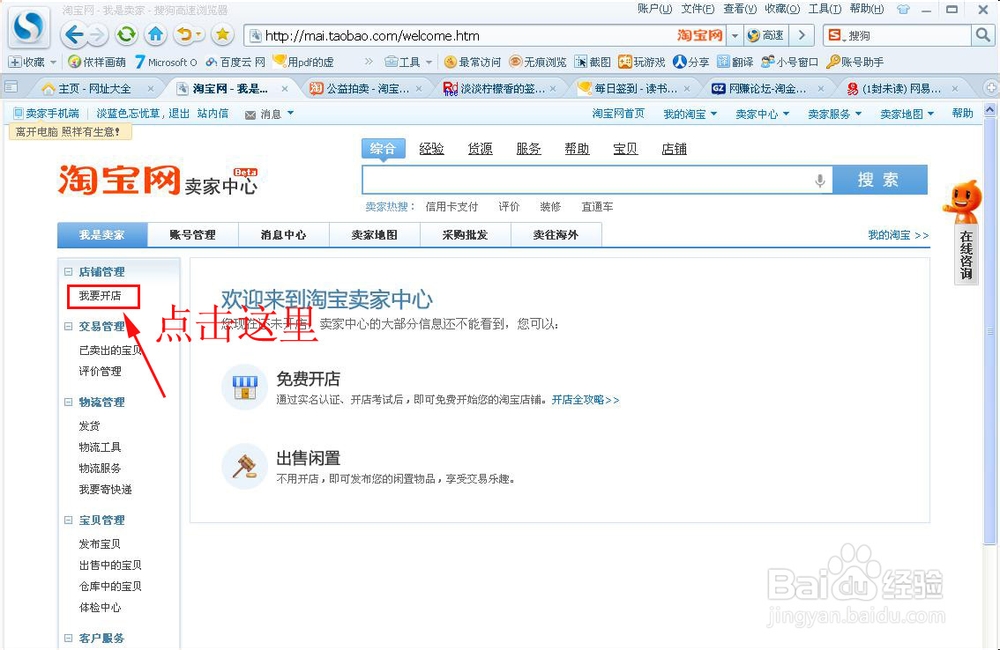Collapse the 店铺管理 sidebar section
The image size is (1000, 650).
click(x=68, y=272)
